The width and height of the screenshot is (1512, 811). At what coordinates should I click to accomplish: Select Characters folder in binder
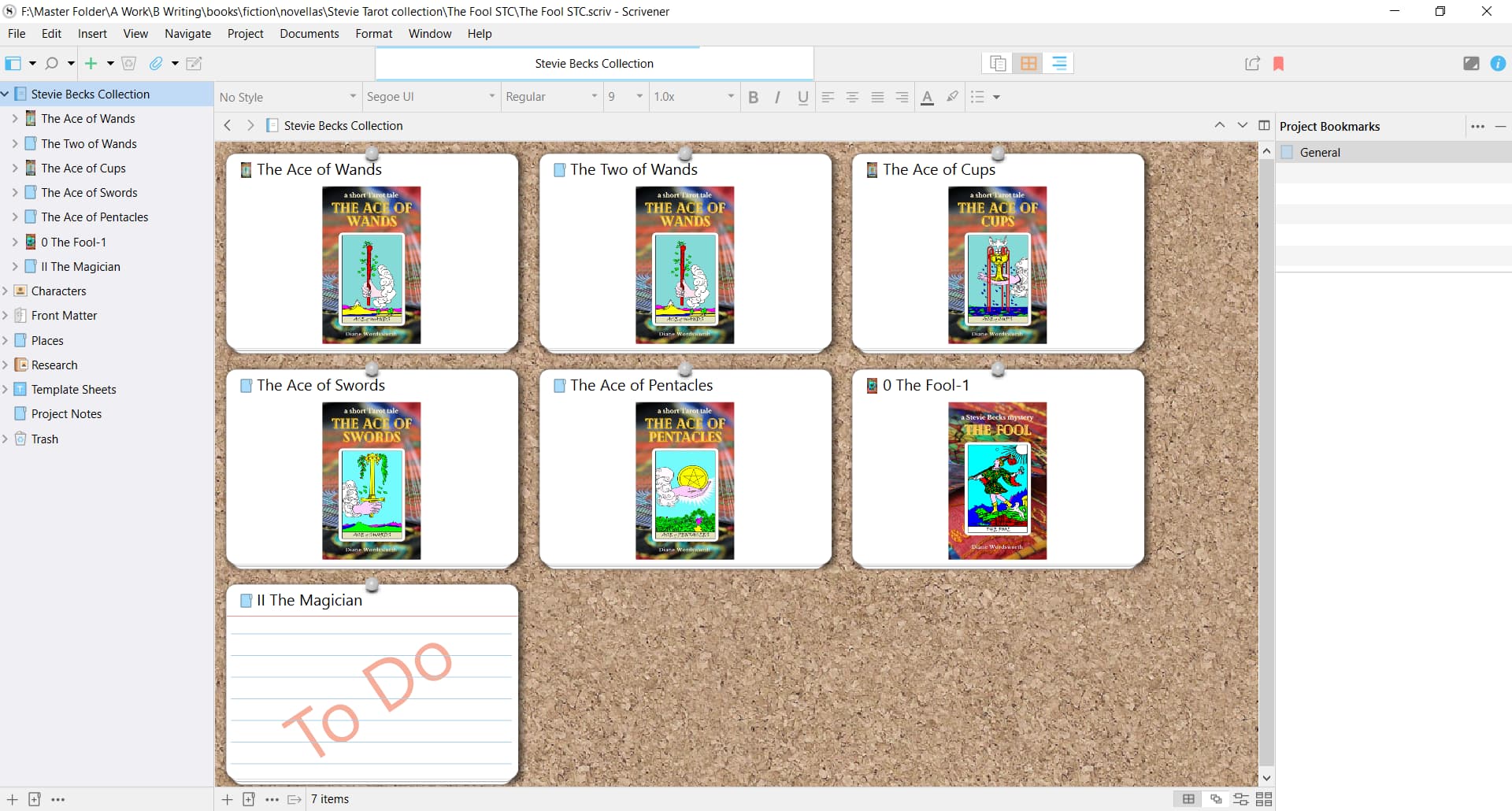(x=59, y=291)
